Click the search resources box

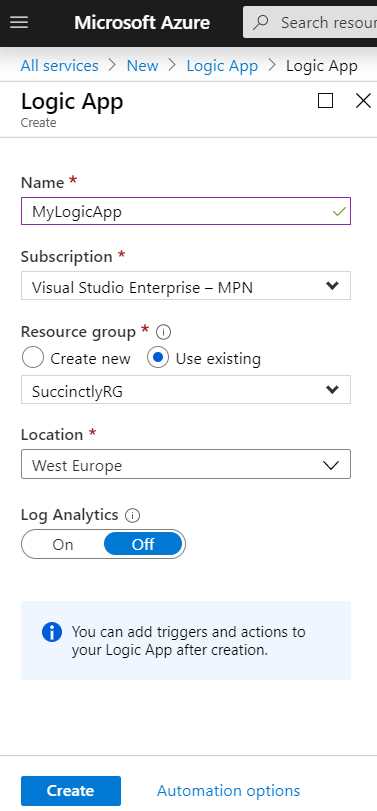click(x=310, y=22)
